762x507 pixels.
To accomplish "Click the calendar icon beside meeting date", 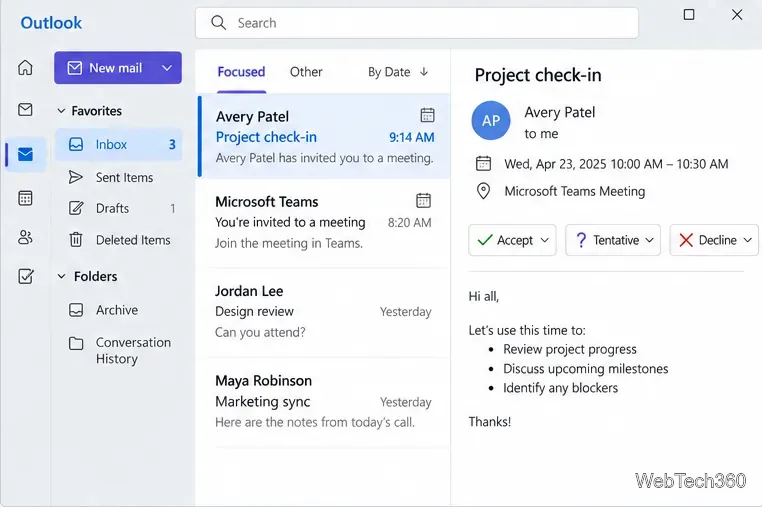I will click(x=483, y=163).
